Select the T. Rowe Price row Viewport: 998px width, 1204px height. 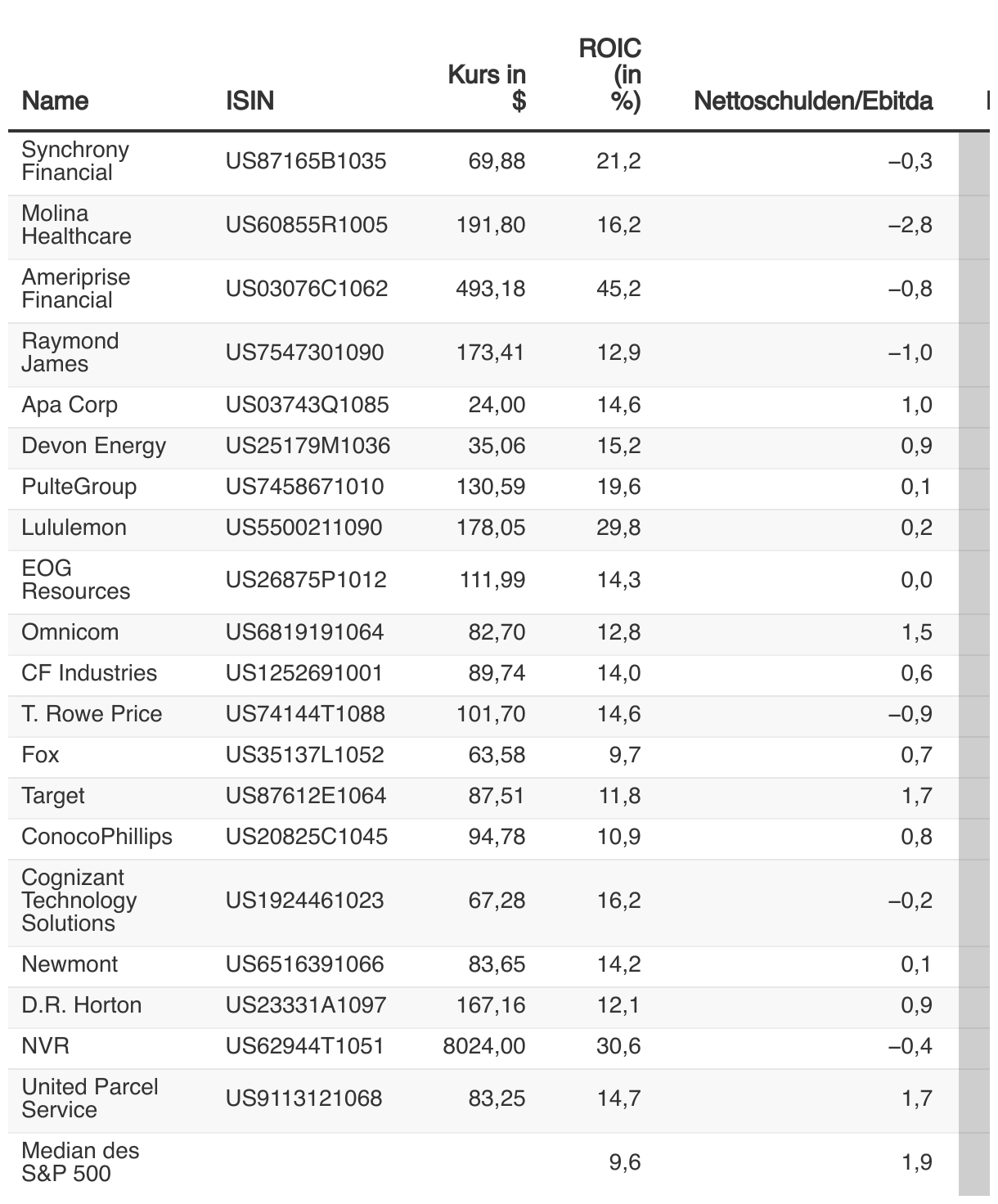(483, 715)
